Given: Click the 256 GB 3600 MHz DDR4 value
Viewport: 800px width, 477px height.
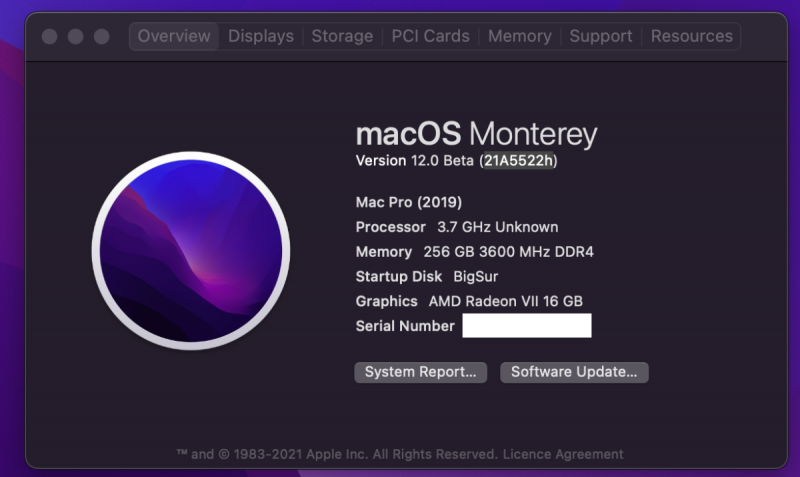Looking at the screenshot, I should click(x=508, y=252).
